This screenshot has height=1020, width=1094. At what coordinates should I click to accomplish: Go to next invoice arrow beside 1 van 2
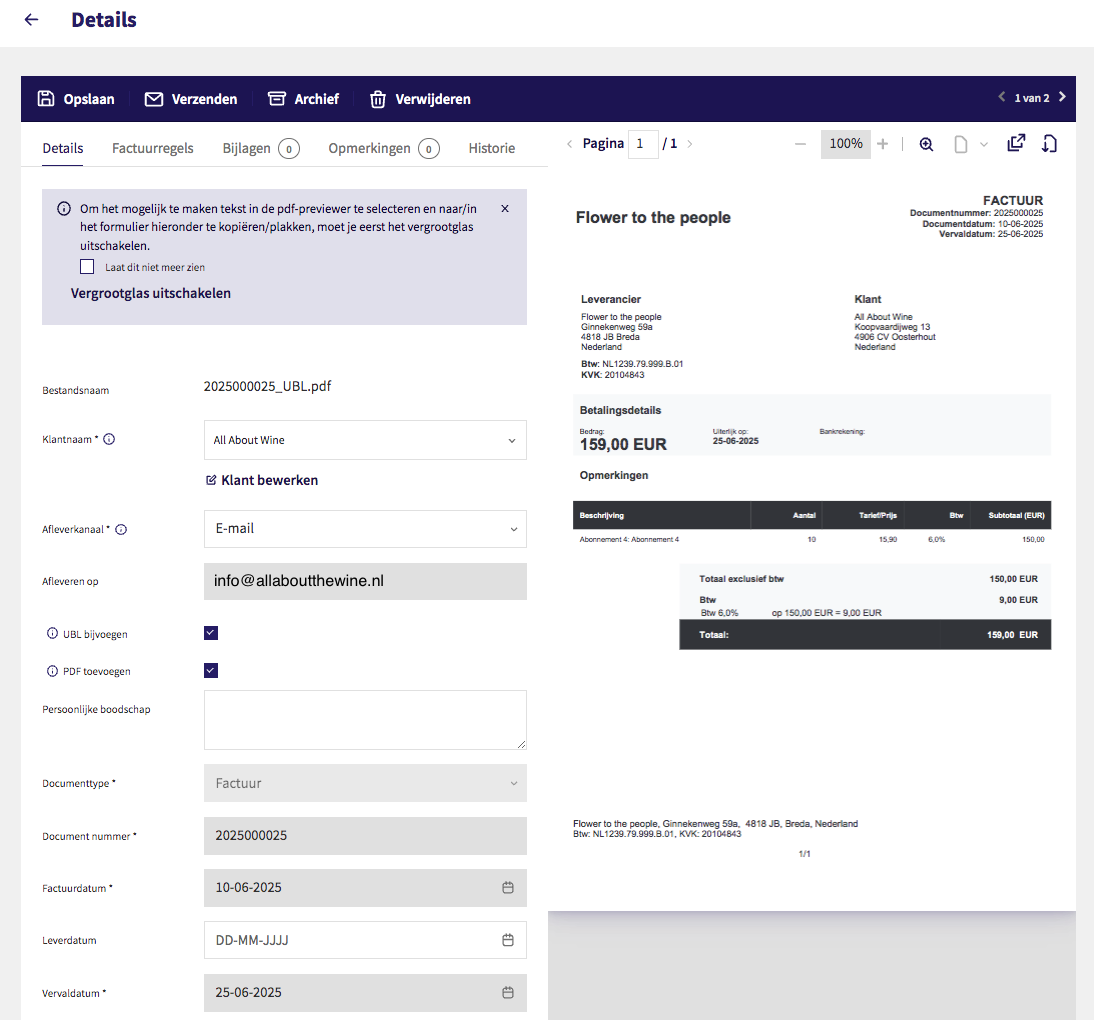click(x=1062, y=98)
